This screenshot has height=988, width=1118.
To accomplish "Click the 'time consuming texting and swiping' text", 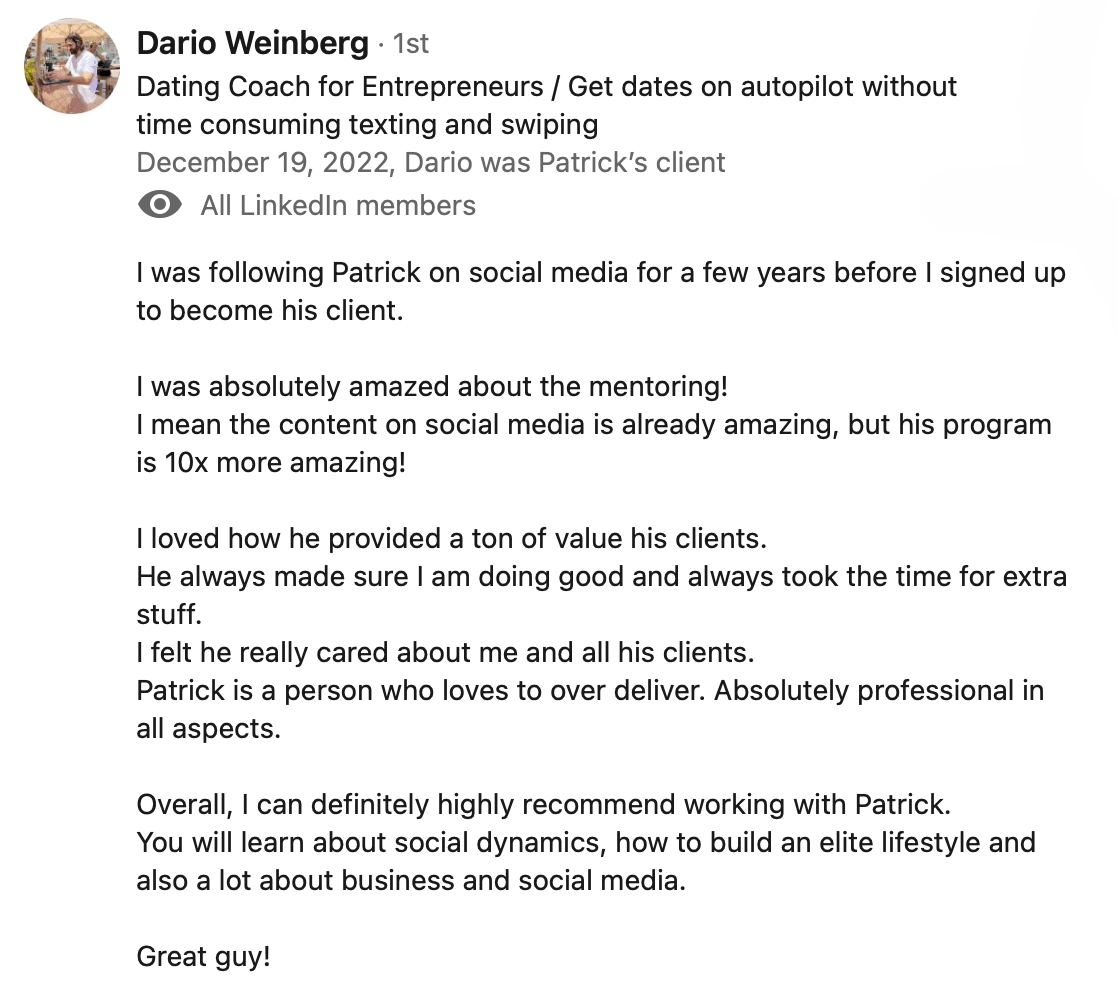I will [x=367, y=125].
